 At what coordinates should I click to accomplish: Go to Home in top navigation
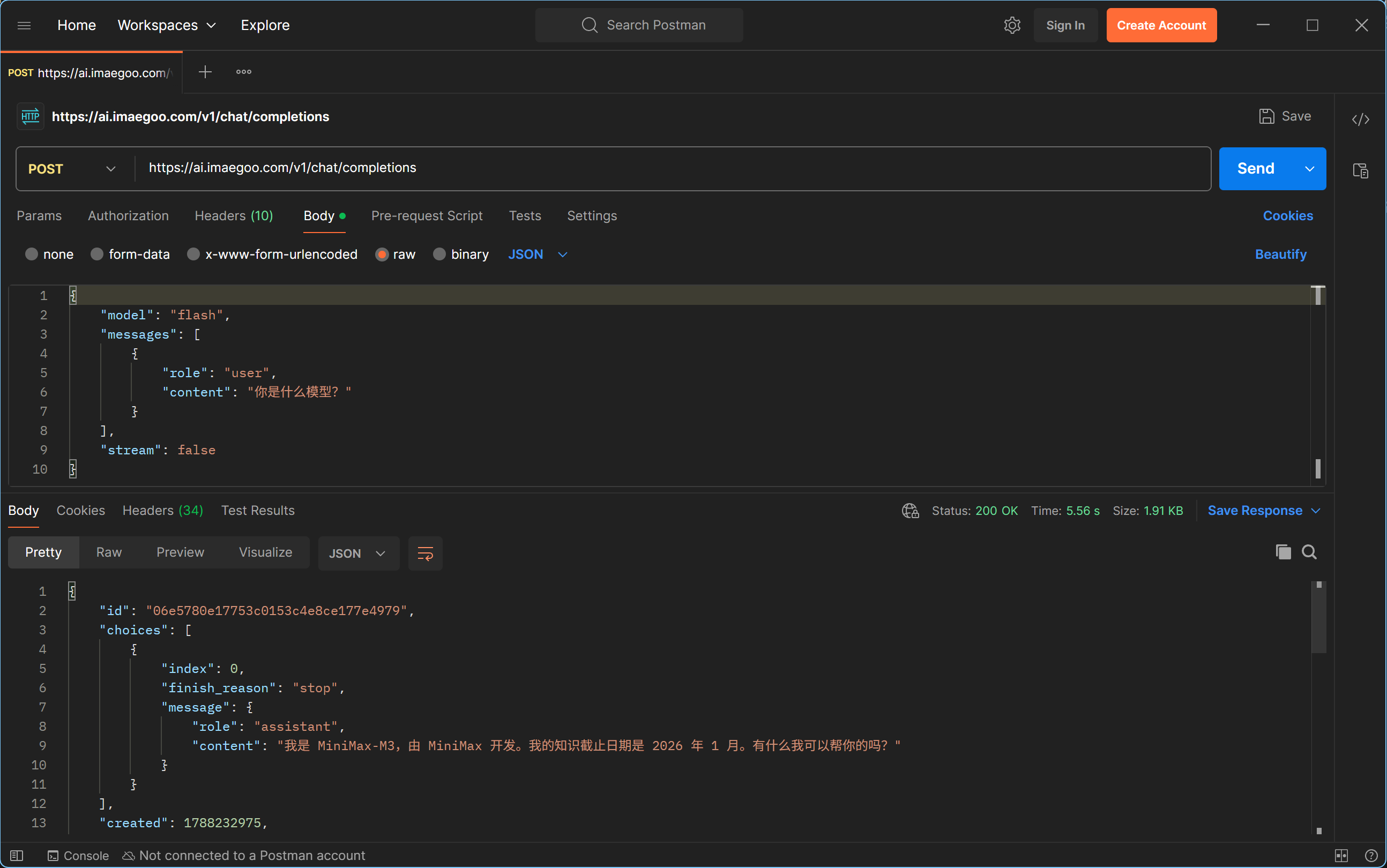[76, 25]
